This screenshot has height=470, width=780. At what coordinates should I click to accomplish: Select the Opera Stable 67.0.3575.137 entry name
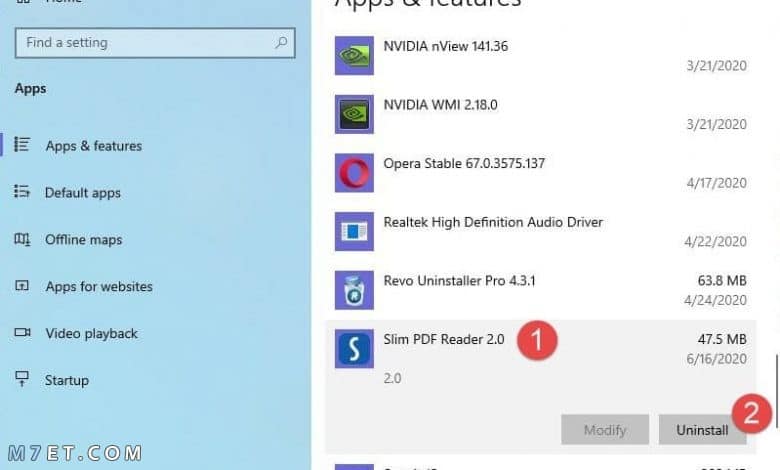point(464,164)
